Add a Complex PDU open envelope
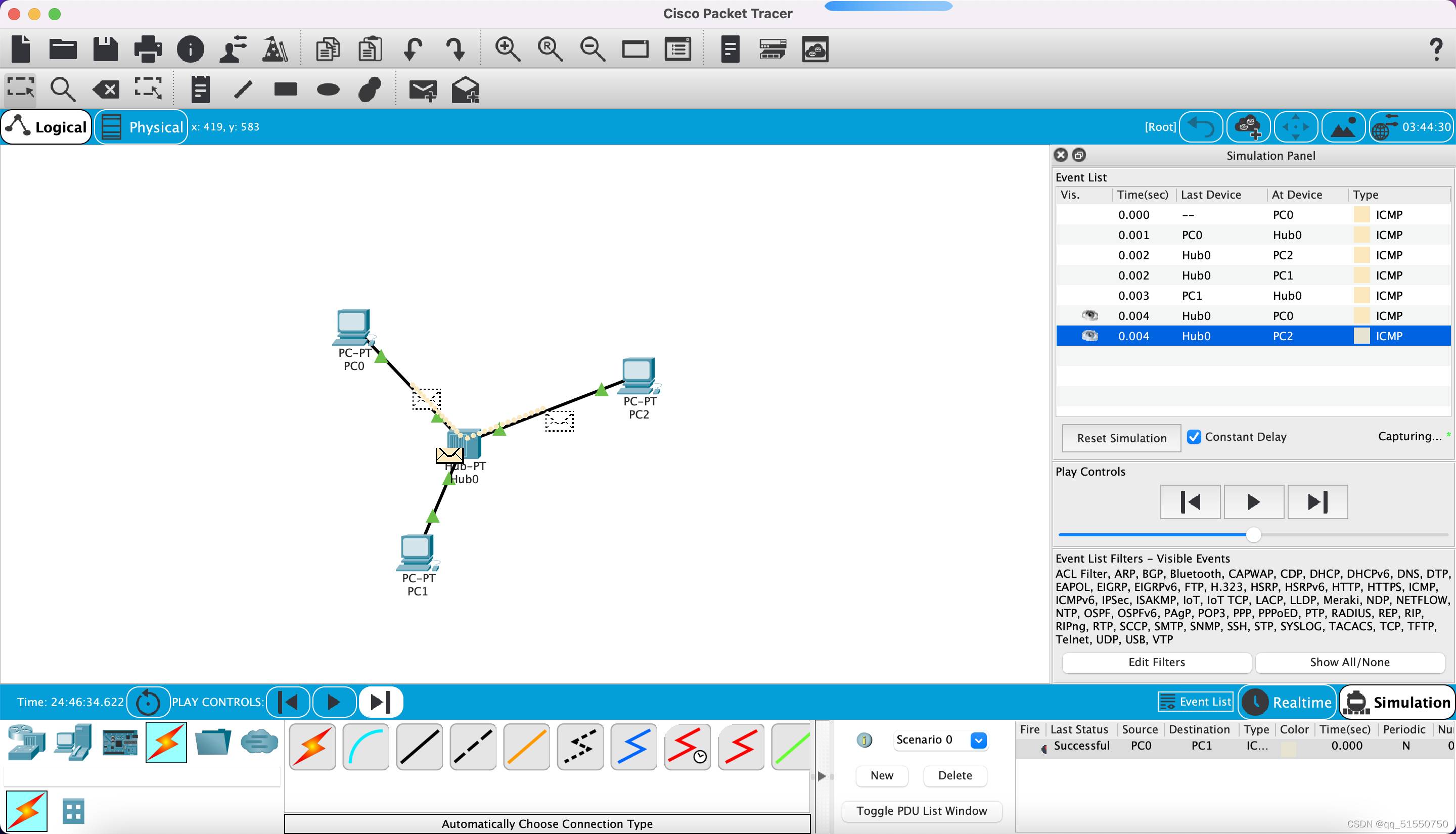1456x834 pixels. (x=465, y=89)
